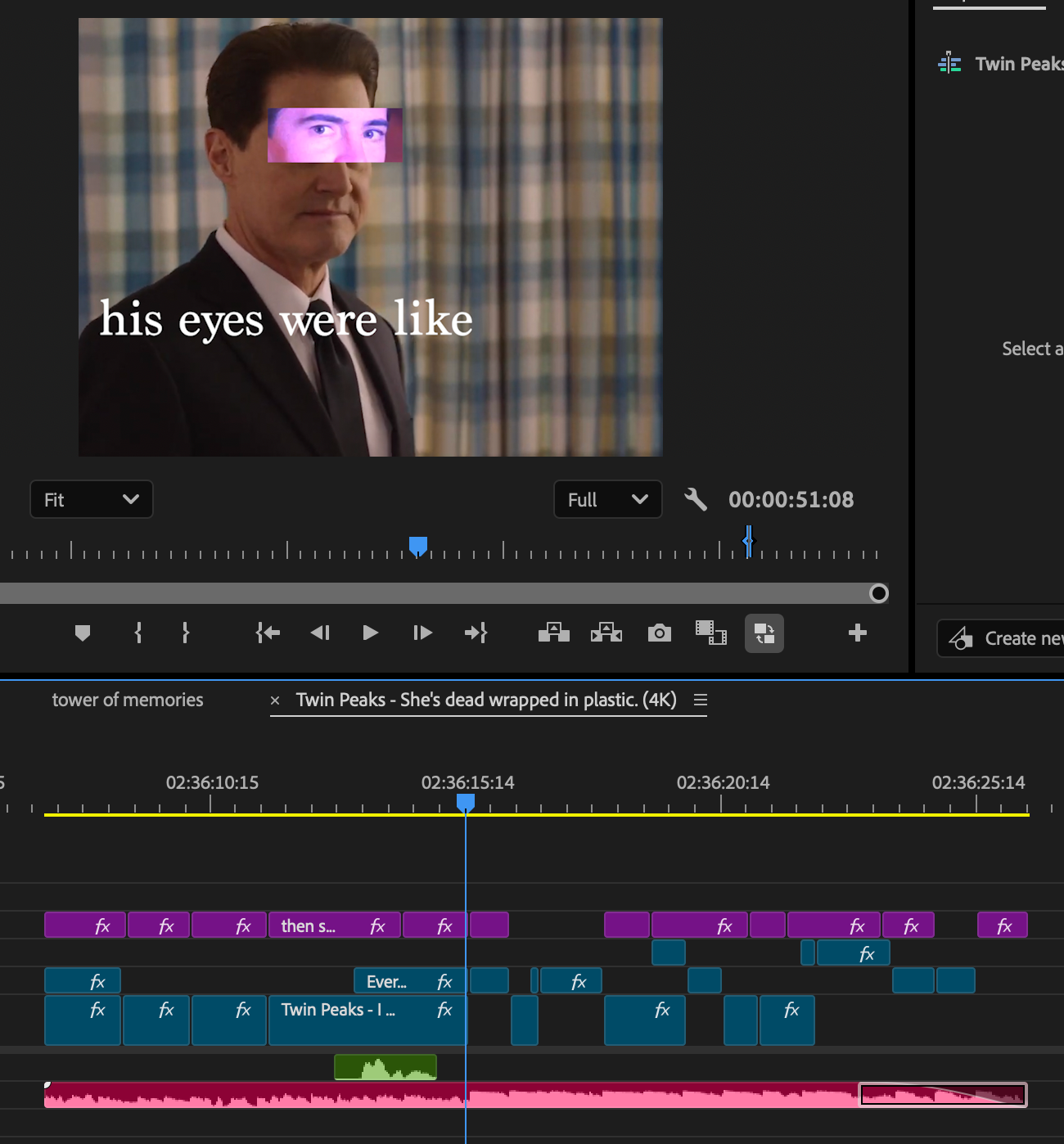
Task: Click the program monitor video preview
Action: click(x=370, y=237)
